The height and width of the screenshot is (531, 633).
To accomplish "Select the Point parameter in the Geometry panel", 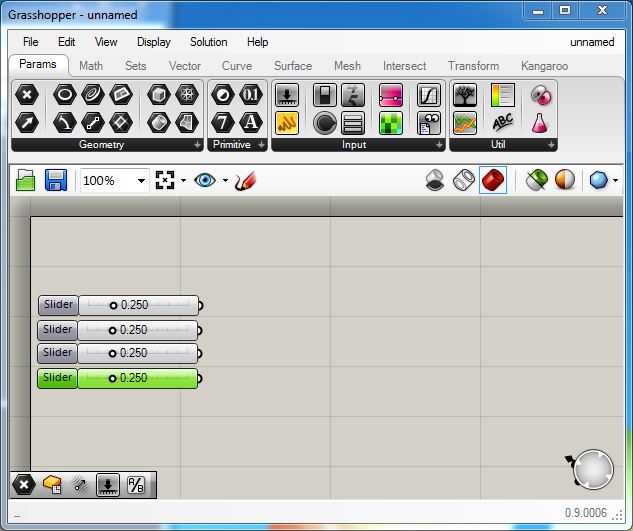I will click(27, 95).
